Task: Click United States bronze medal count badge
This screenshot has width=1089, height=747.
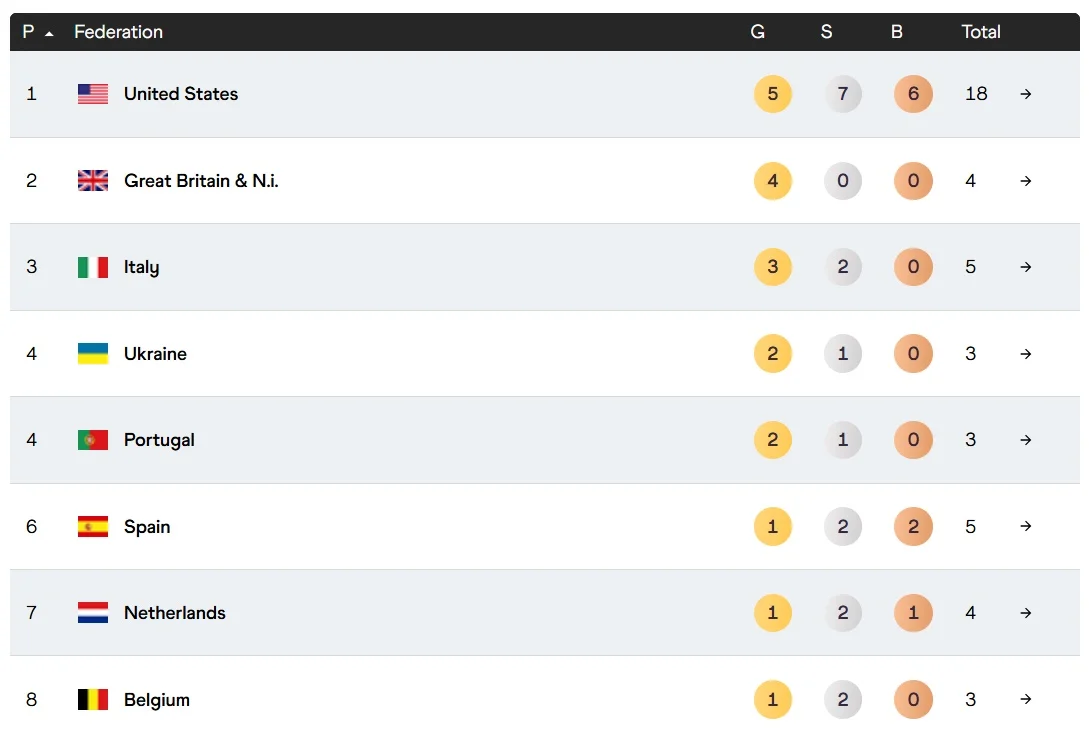Action: [913, 94]
